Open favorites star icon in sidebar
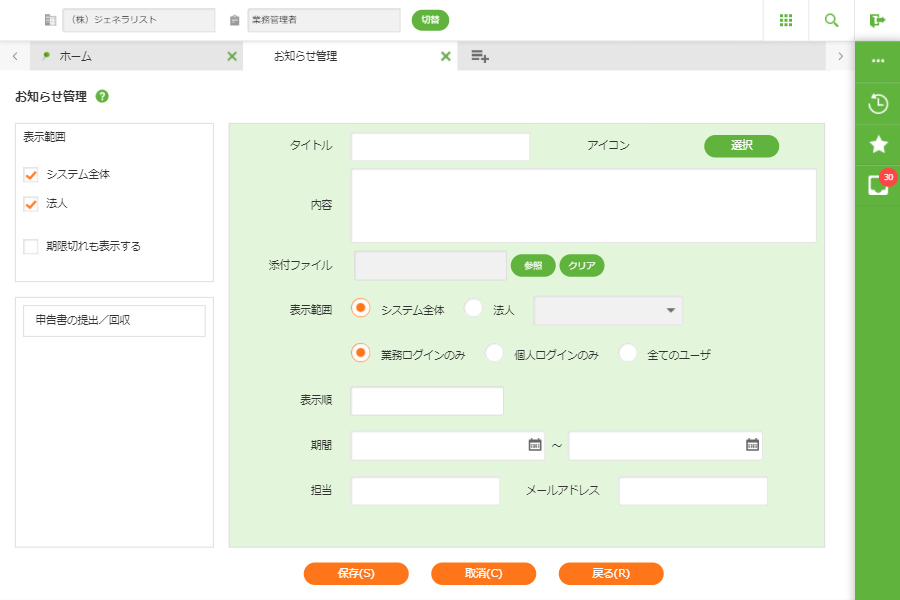The height and width of the screenshot is (600, 900). [878, 144]
